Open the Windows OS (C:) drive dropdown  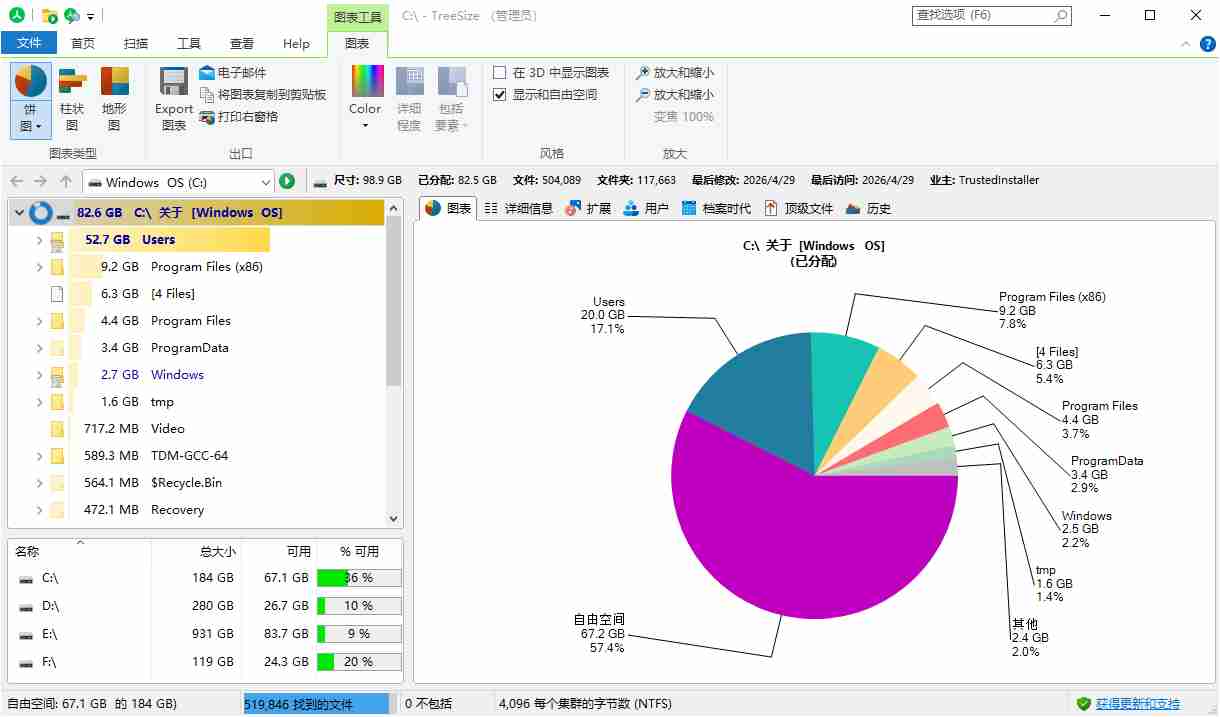[265, 182]
